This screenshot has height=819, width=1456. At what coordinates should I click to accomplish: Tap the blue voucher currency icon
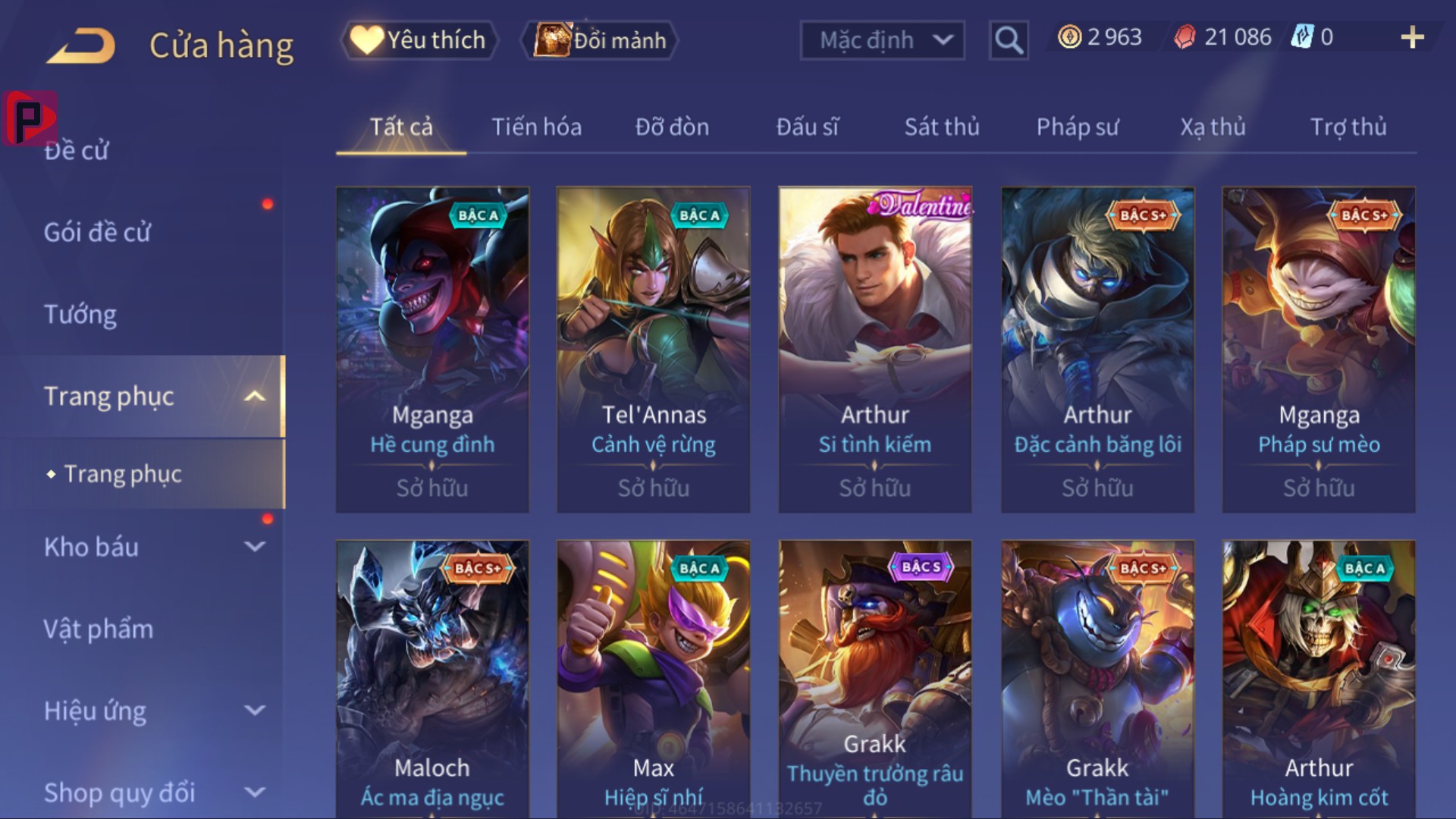pyautogui.click(x=1301, y=37)
